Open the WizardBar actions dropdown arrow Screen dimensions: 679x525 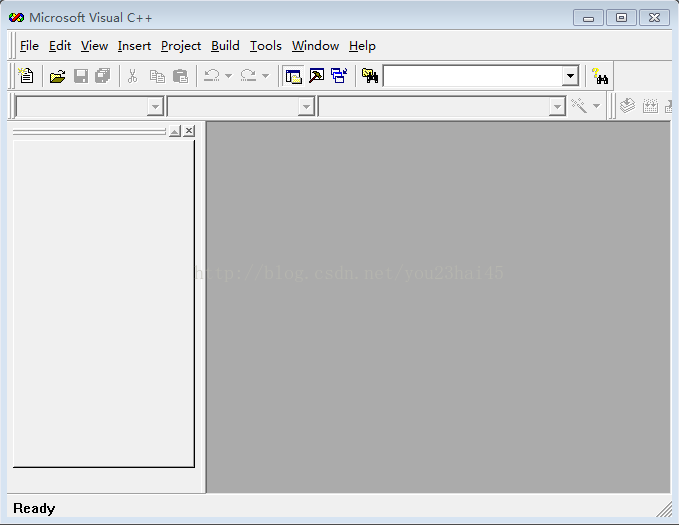(596, 106)
